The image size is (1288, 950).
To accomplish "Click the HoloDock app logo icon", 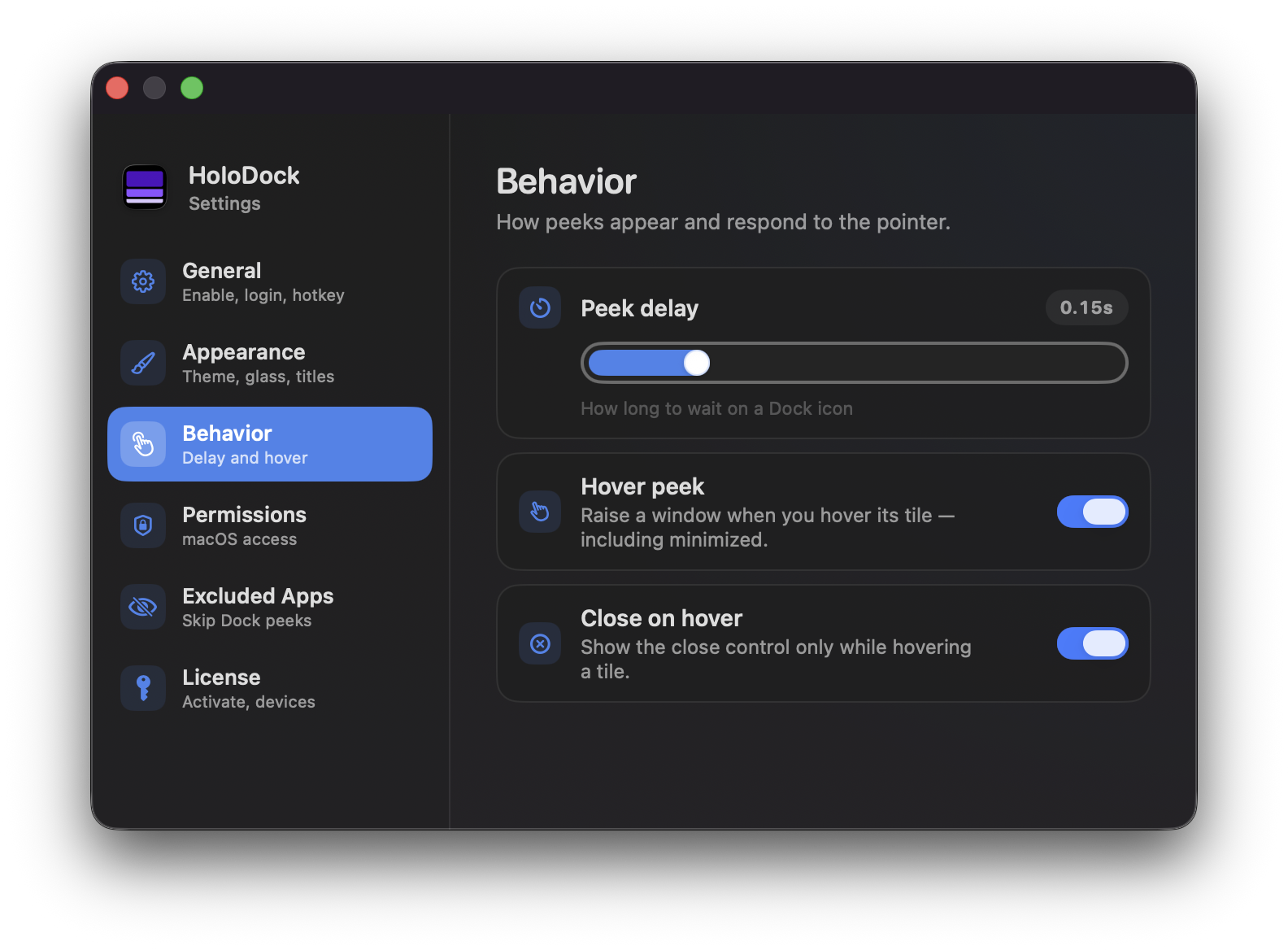I will tap(145, 187).
